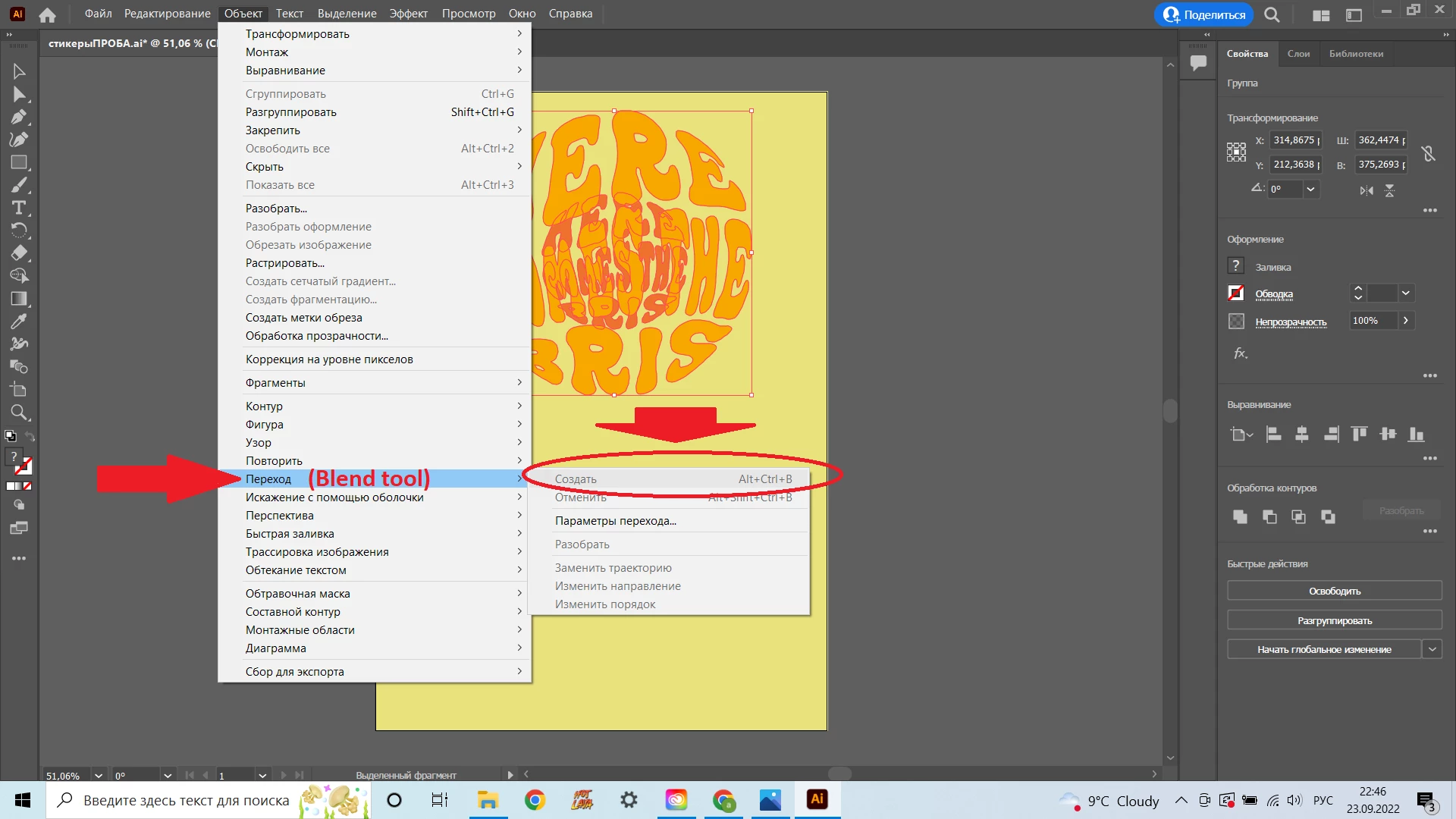The width and height of the screenshot is (1456, 819).
Task: Choose Создать in the Переход submenu
Action: (576, 479)
